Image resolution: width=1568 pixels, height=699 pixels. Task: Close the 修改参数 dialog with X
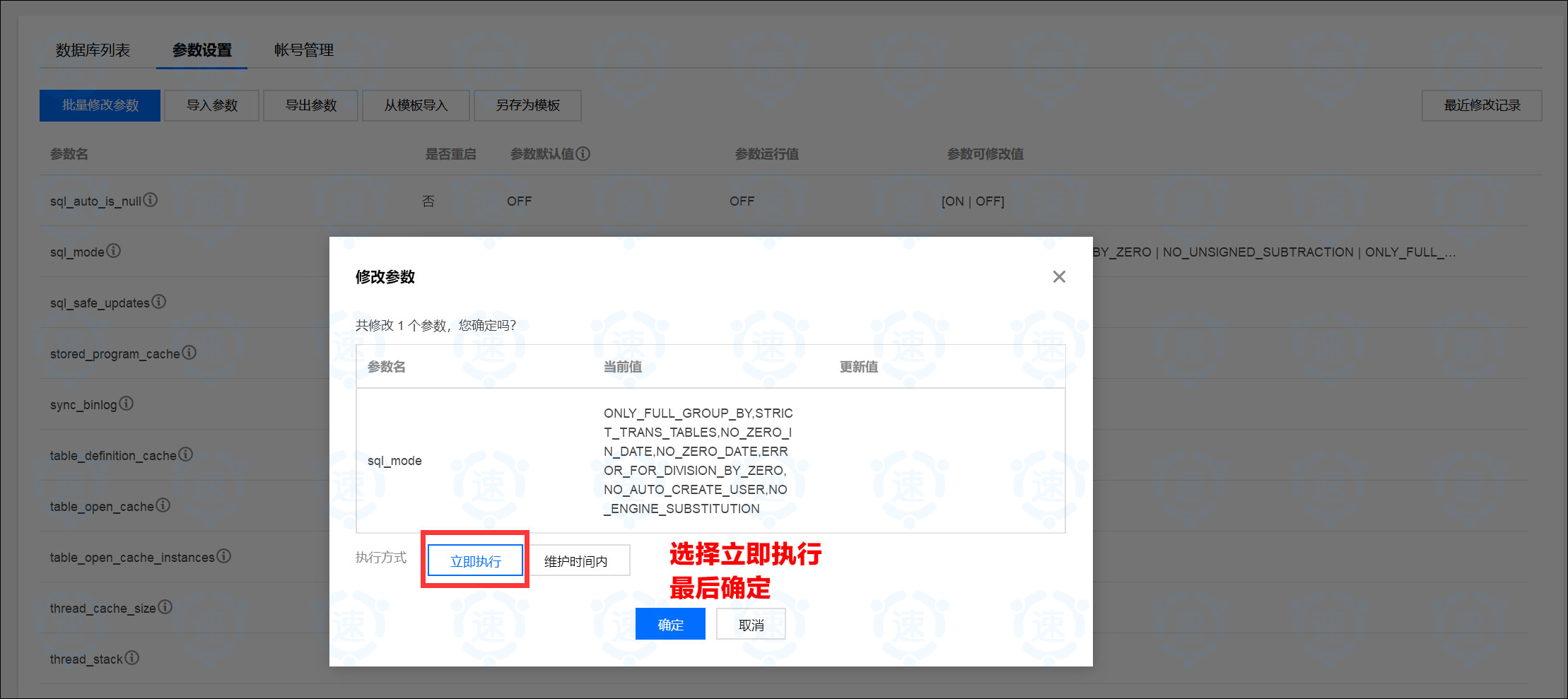click(1058, 276)
